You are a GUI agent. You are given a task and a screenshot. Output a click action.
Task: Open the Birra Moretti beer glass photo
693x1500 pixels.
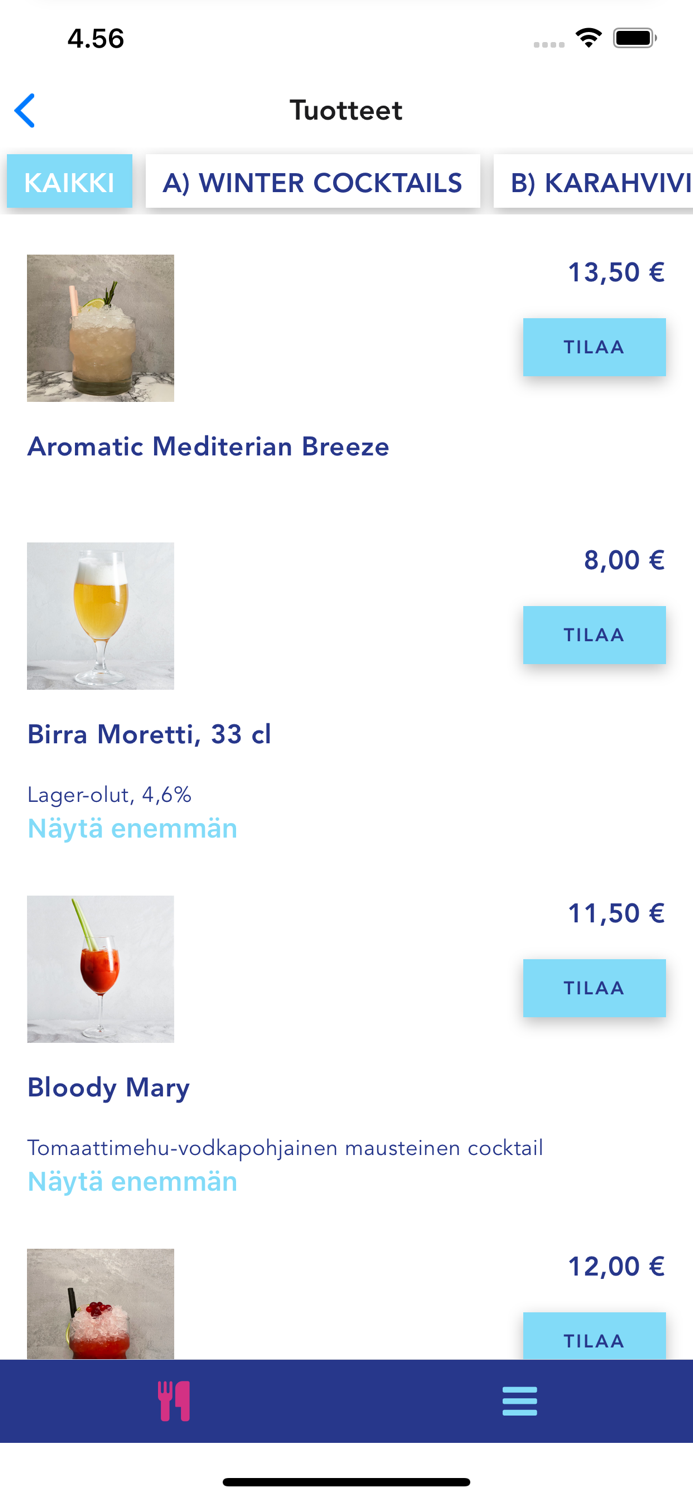tap(100, 616)
